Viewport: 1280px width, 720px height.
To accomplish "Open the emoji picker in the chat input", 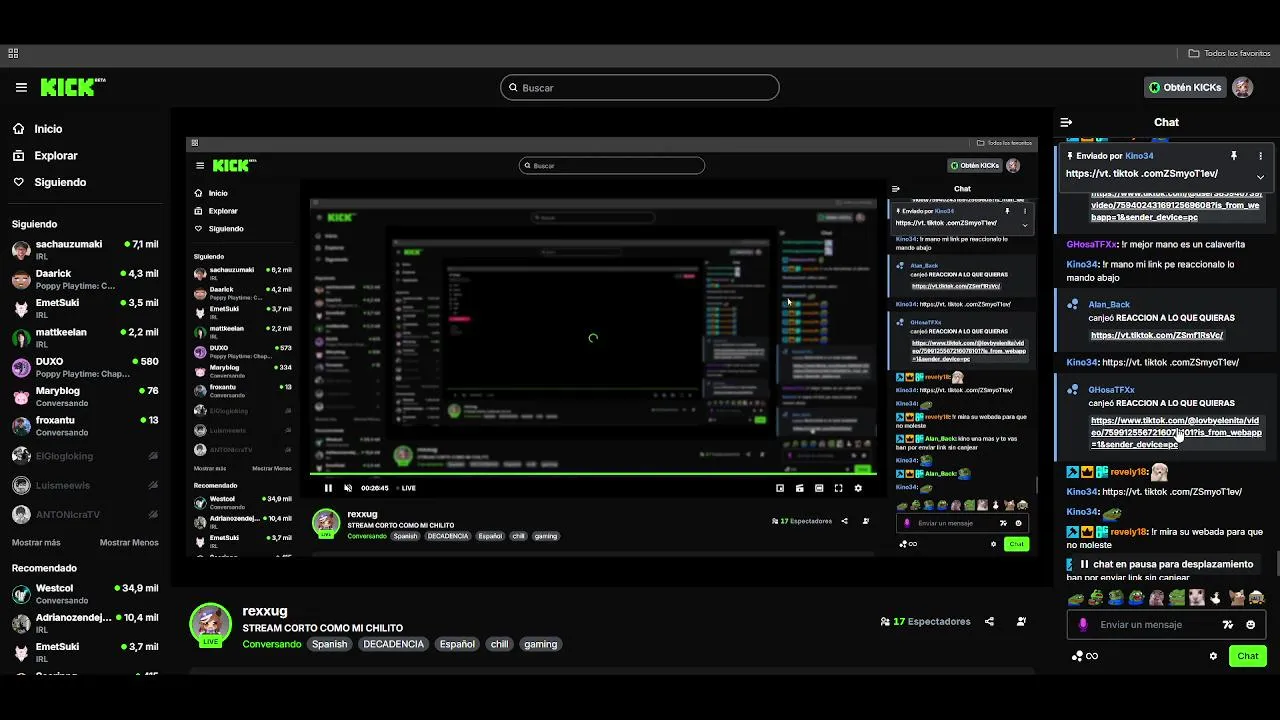I will click(x=1250, y=625).
